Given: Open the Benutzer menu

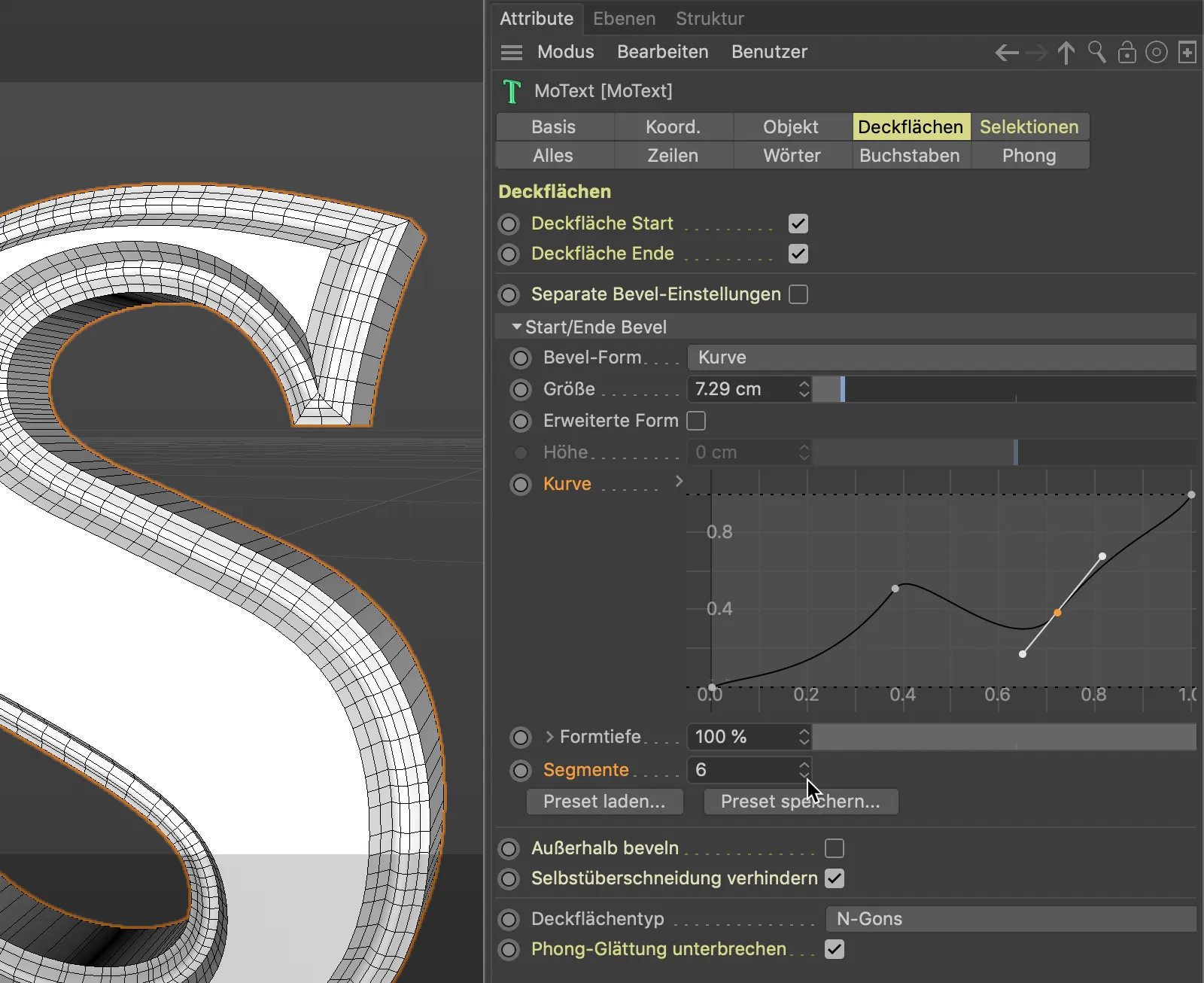Looking at the screenshot, I should 769,52.
